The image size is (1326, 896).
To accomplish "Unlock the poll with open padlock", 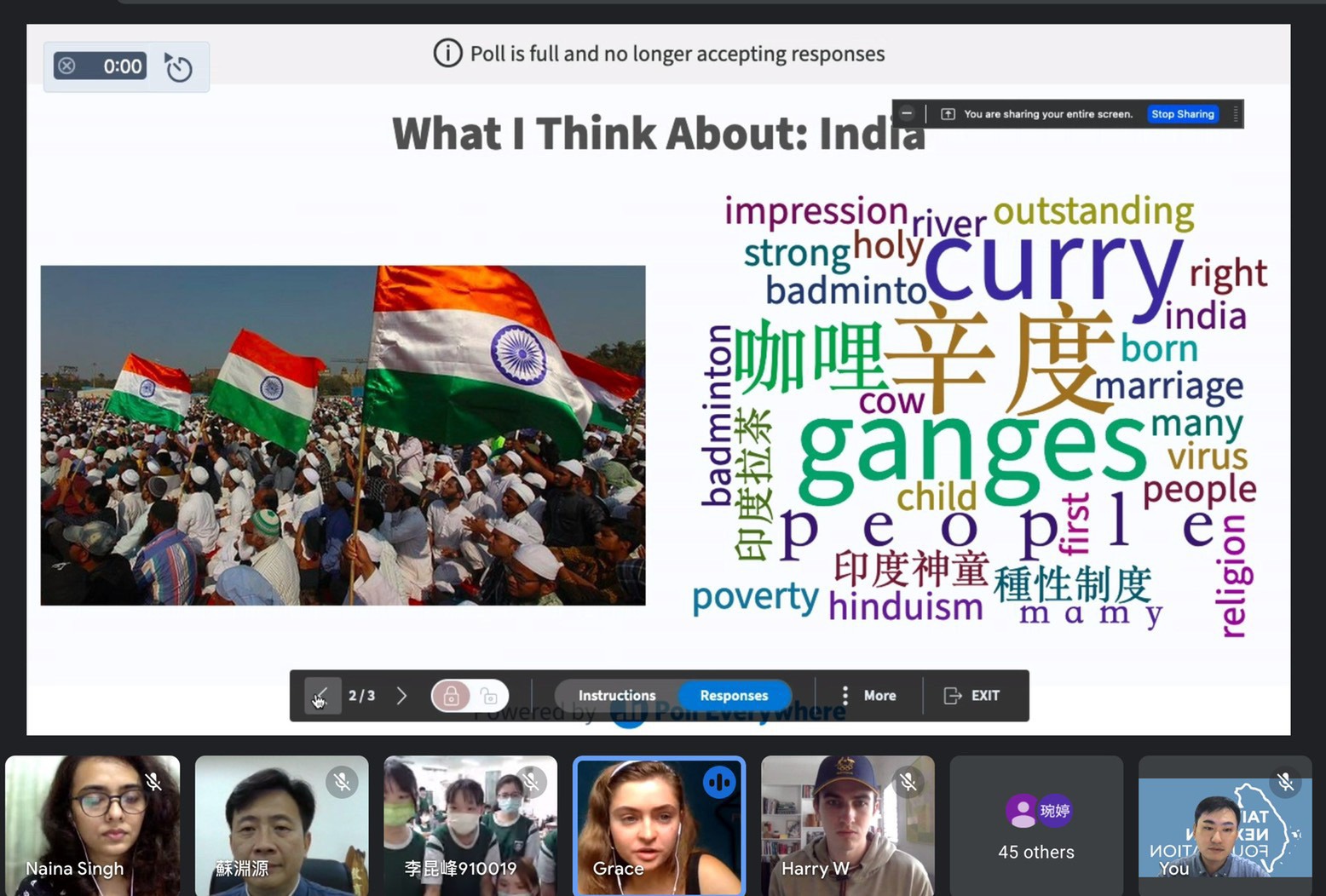I will tap(489, 696).
